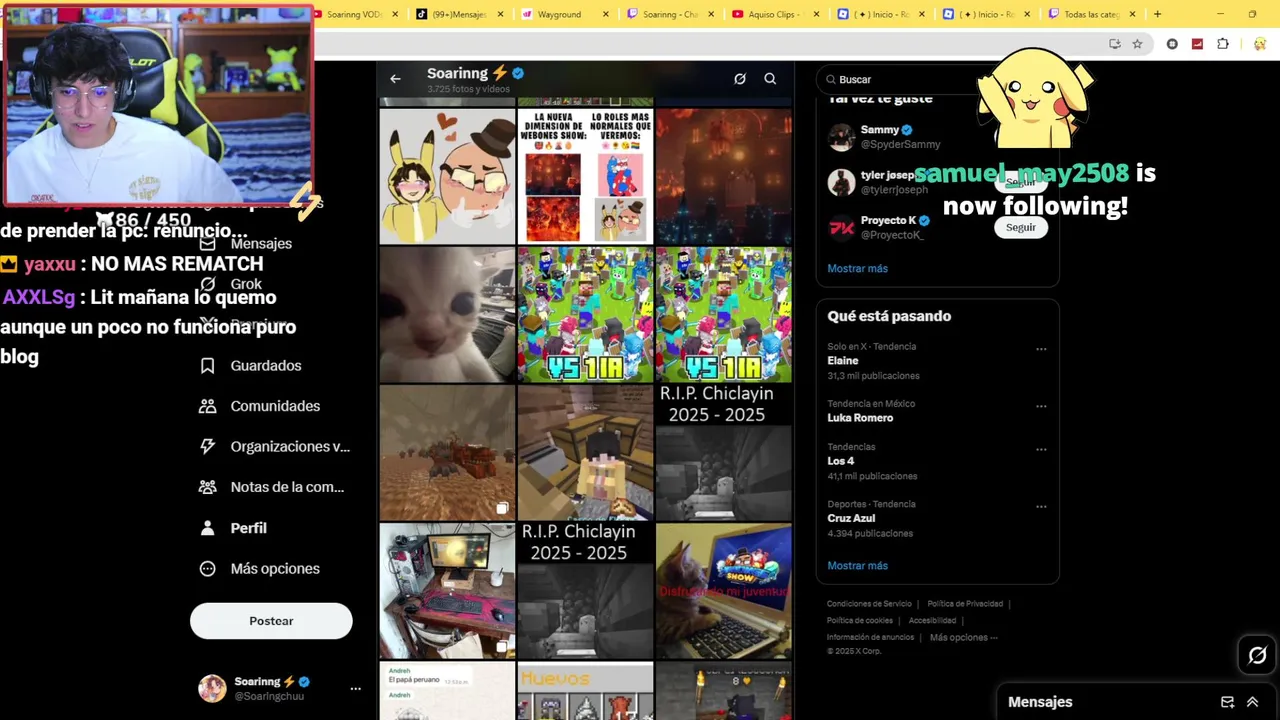Viewport: 1280px width, 720px height.
Task: Open Política de cookies link
Action: 859,621
